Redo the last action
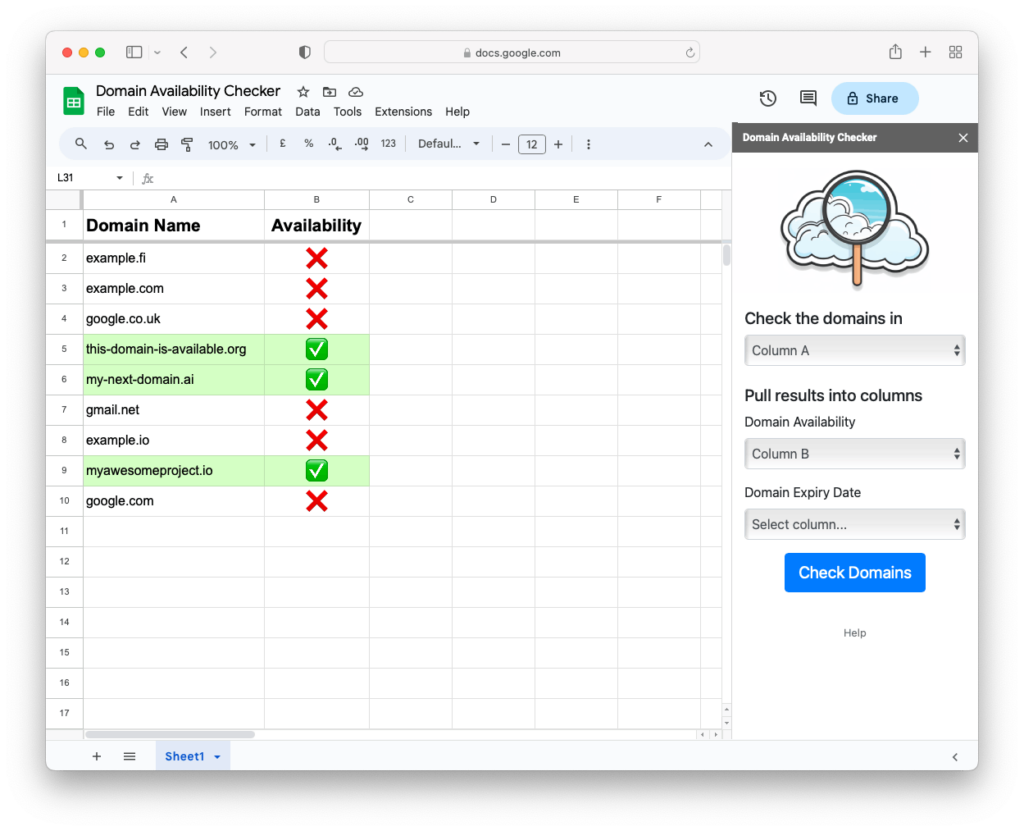The width and height of the screenshot is (1024, 831). pos(135,144)
